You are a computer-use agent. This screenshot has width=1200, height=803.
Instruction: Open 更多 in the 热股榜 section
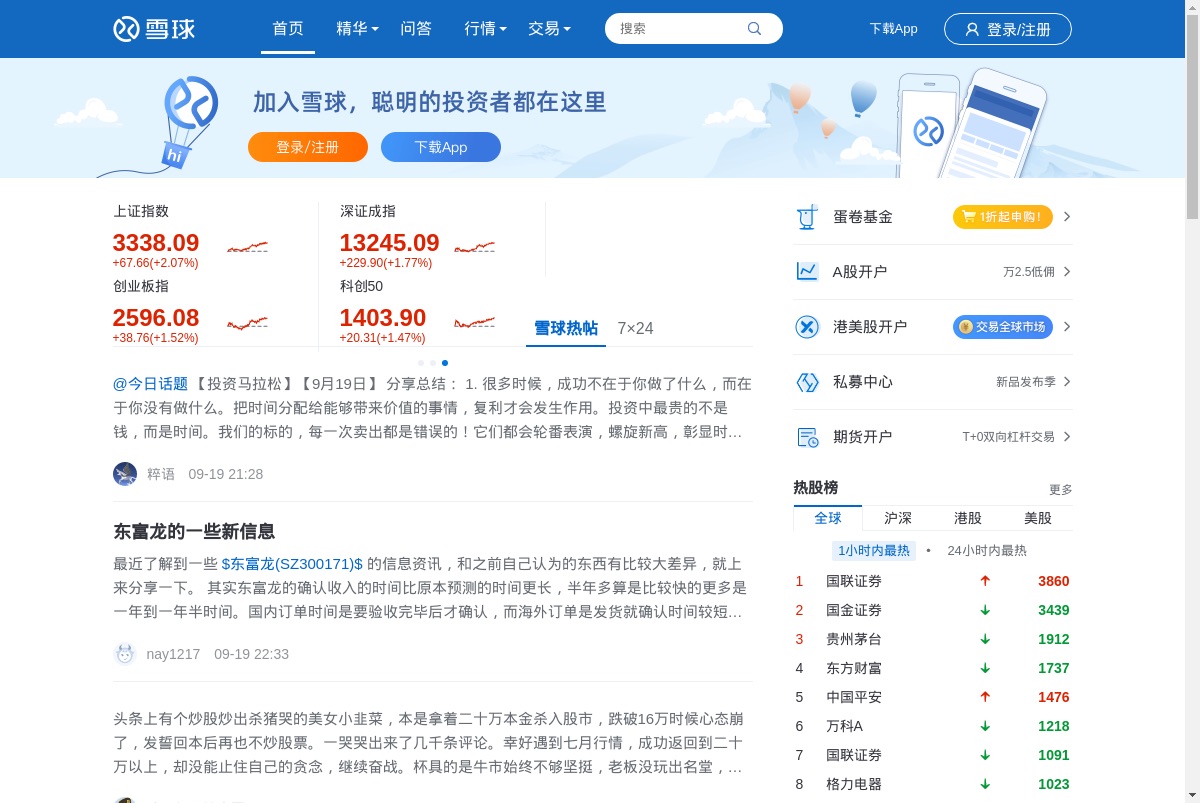(x=1060, y=490)
